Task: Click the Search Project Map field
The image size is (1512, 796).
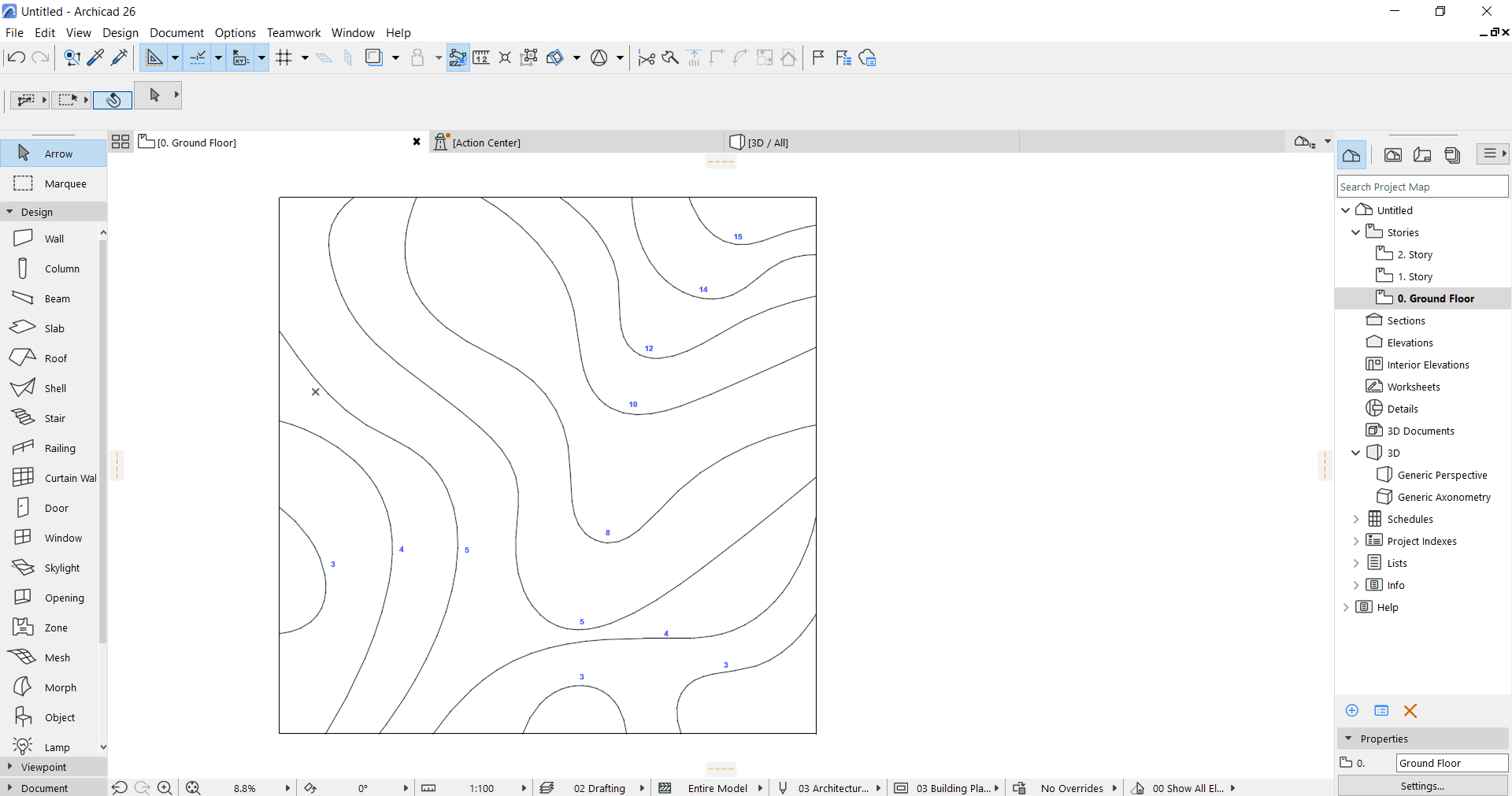Action: point(1421,187)
